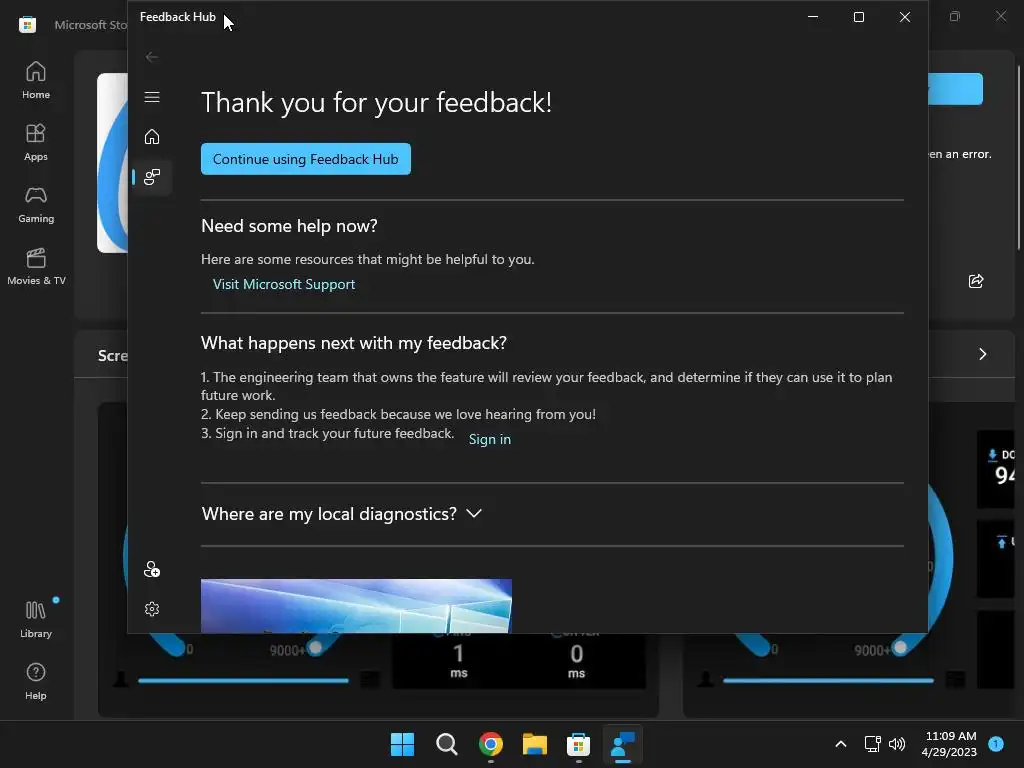Open Feedback Hub settings gear
The width and height of the screenshot is (1024, 768).
pyautogui.click(x=152, y=609)
